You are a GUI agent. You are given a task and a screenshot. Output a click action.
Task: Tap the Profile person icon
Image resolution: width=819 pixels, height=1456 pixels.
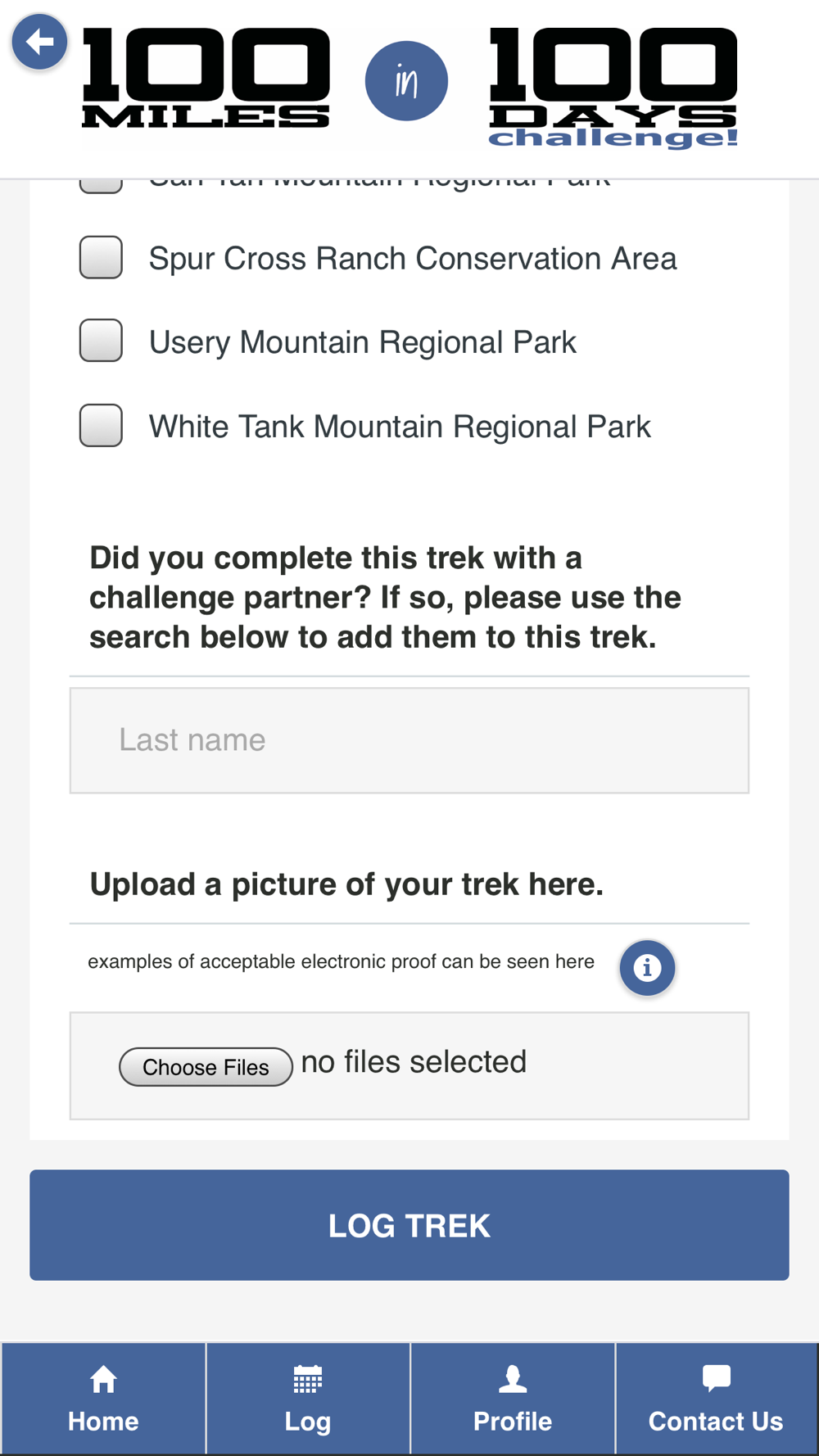tap(513, 1380)
